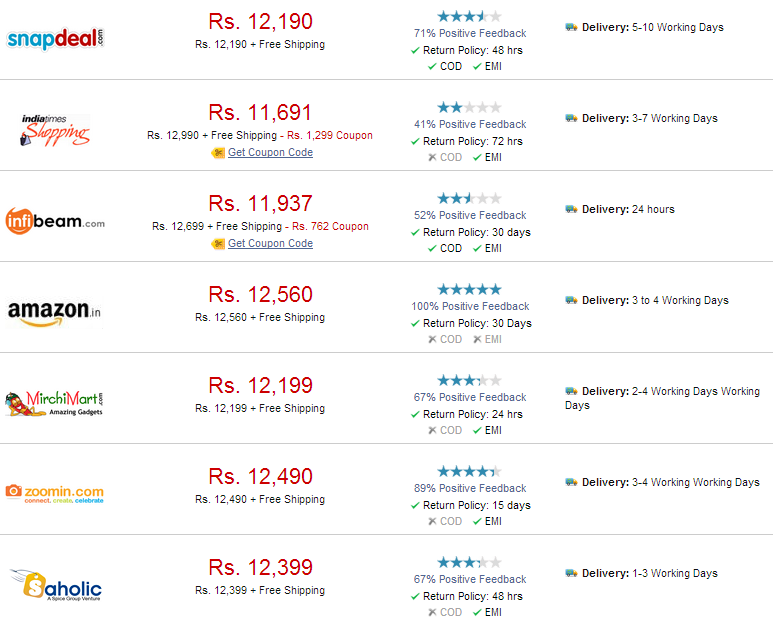773x624 pixels.
Task: Click the coupon scissors icon for Infibeam
Action: [x=218, y=244]
